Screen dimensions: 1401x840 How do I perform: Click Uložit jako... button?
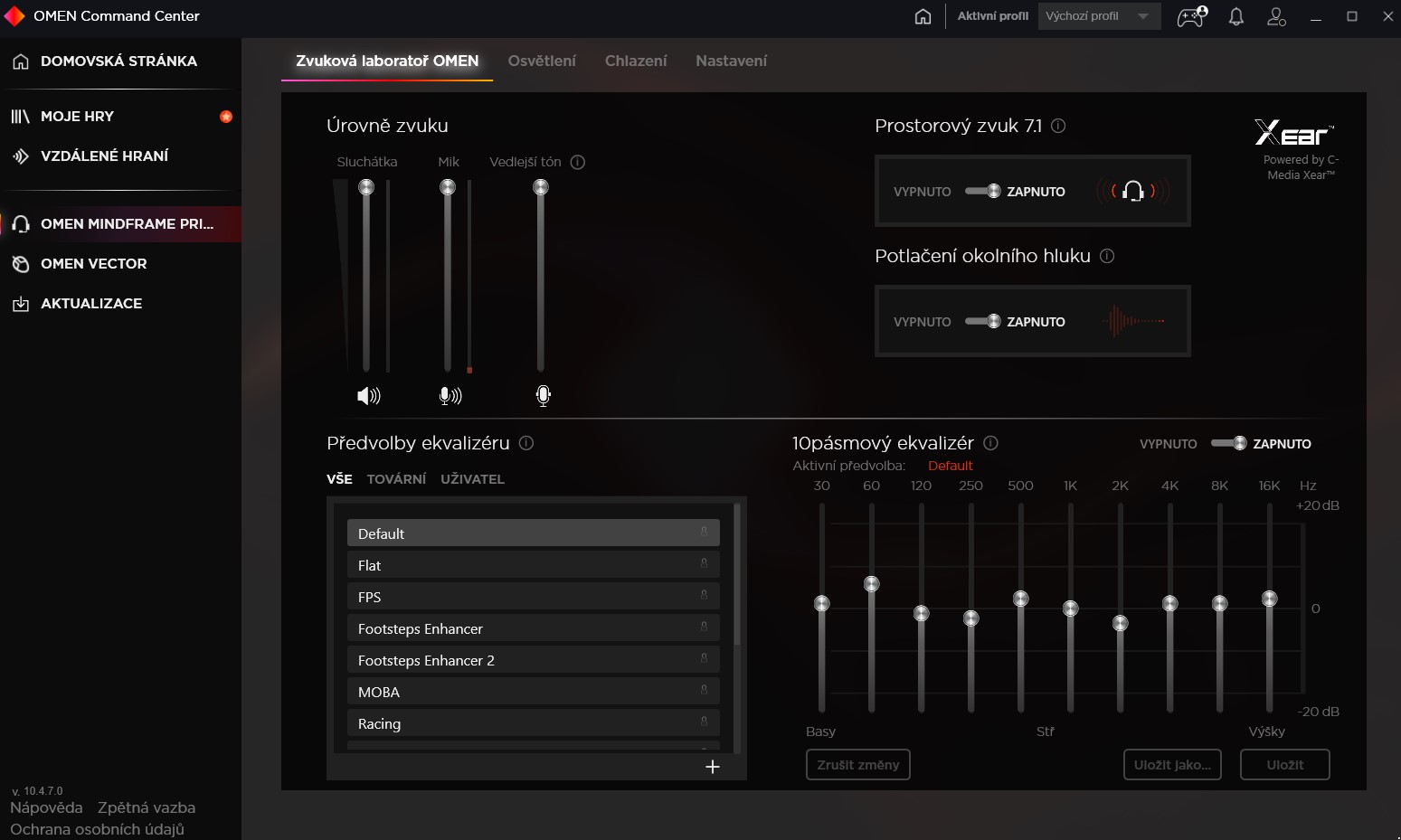point(1172,765)
